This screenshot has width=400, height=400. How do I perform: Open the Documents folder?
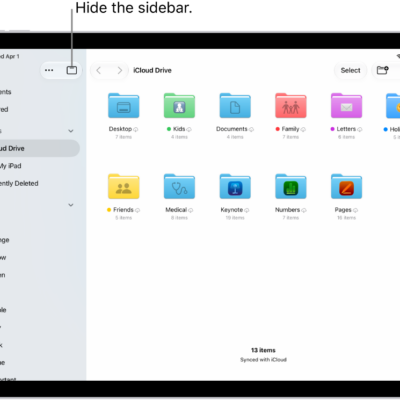tap(235, 106)
